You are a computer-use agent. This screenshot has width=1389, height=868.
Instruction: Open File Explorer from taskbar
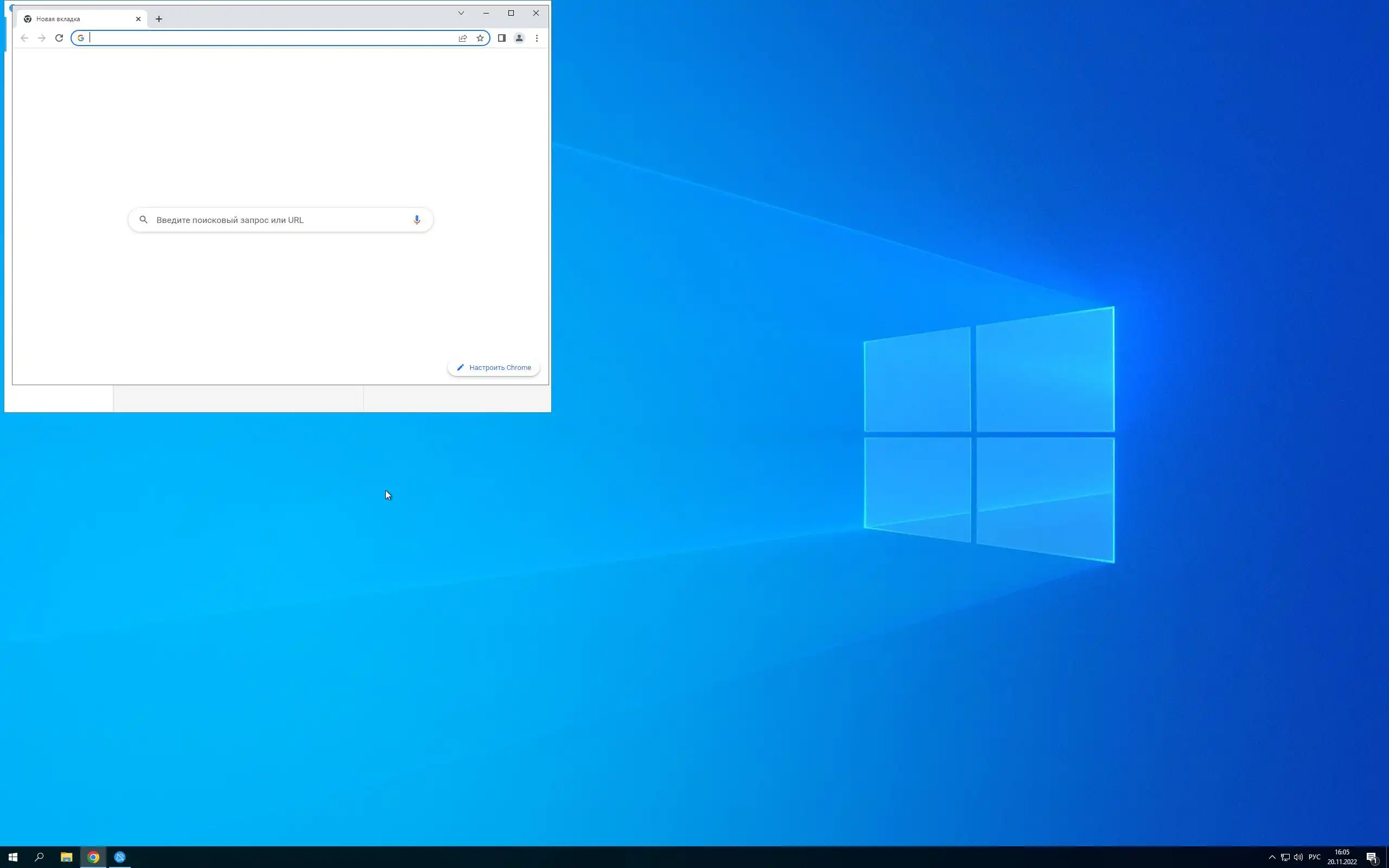click(x=67, y=857)
